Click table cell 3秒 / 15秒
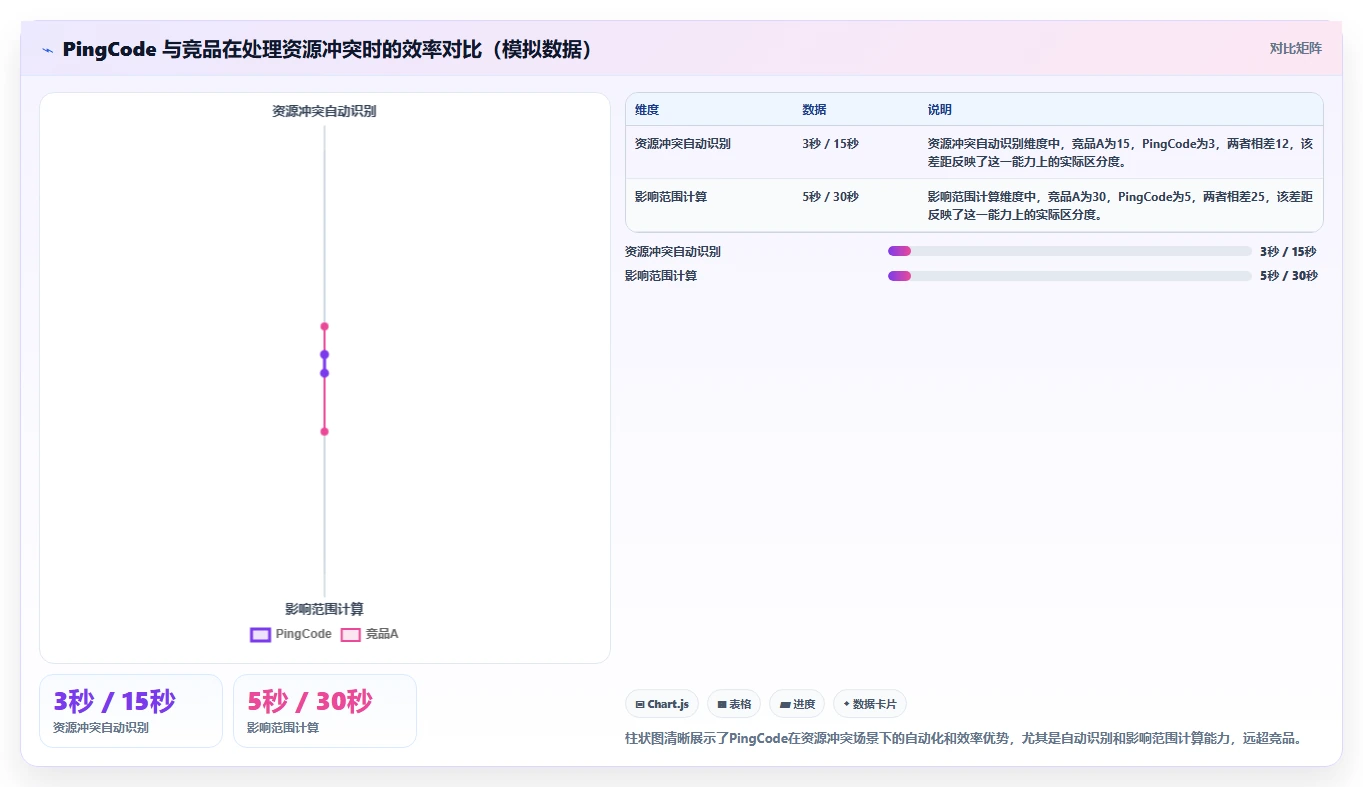The image size is (1363, 787). [830, 144]
